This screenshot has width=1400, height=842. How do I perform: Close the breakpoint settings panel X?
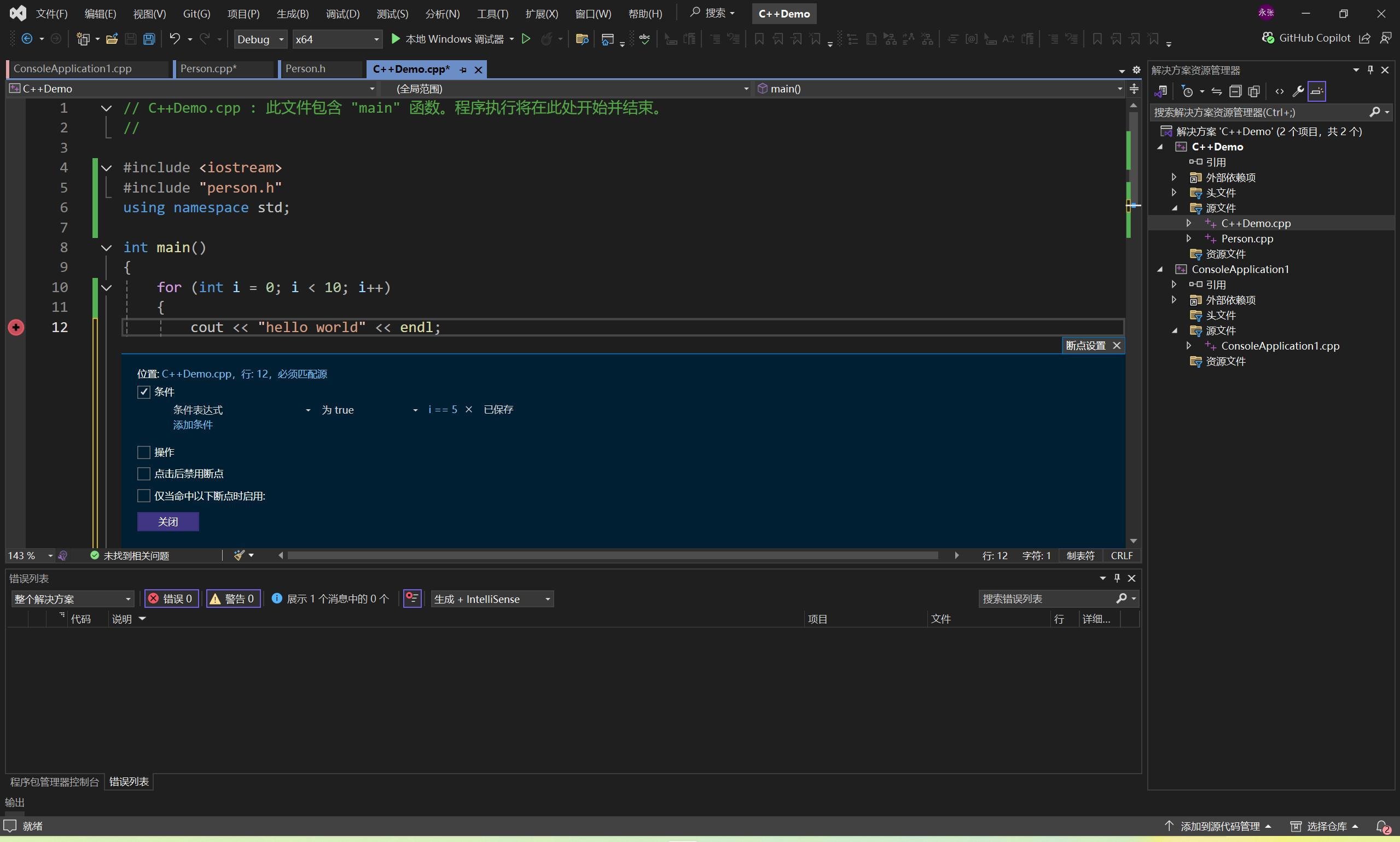[1117, 346]
